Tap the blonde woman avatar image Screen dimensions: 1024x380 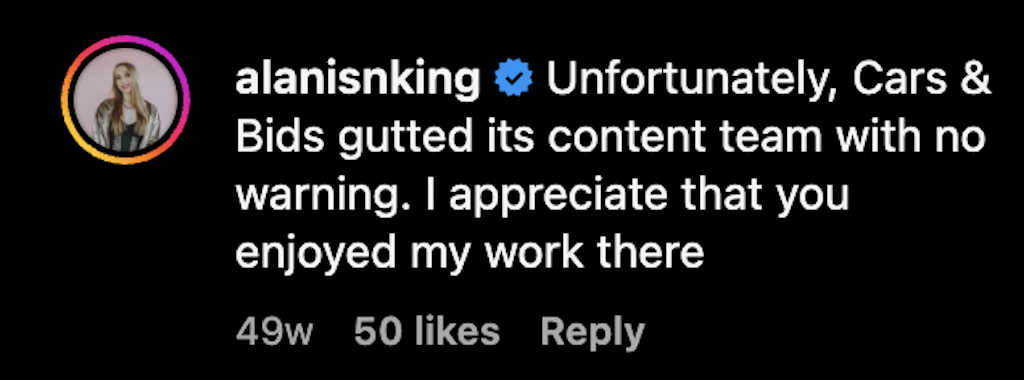point(125,100)
